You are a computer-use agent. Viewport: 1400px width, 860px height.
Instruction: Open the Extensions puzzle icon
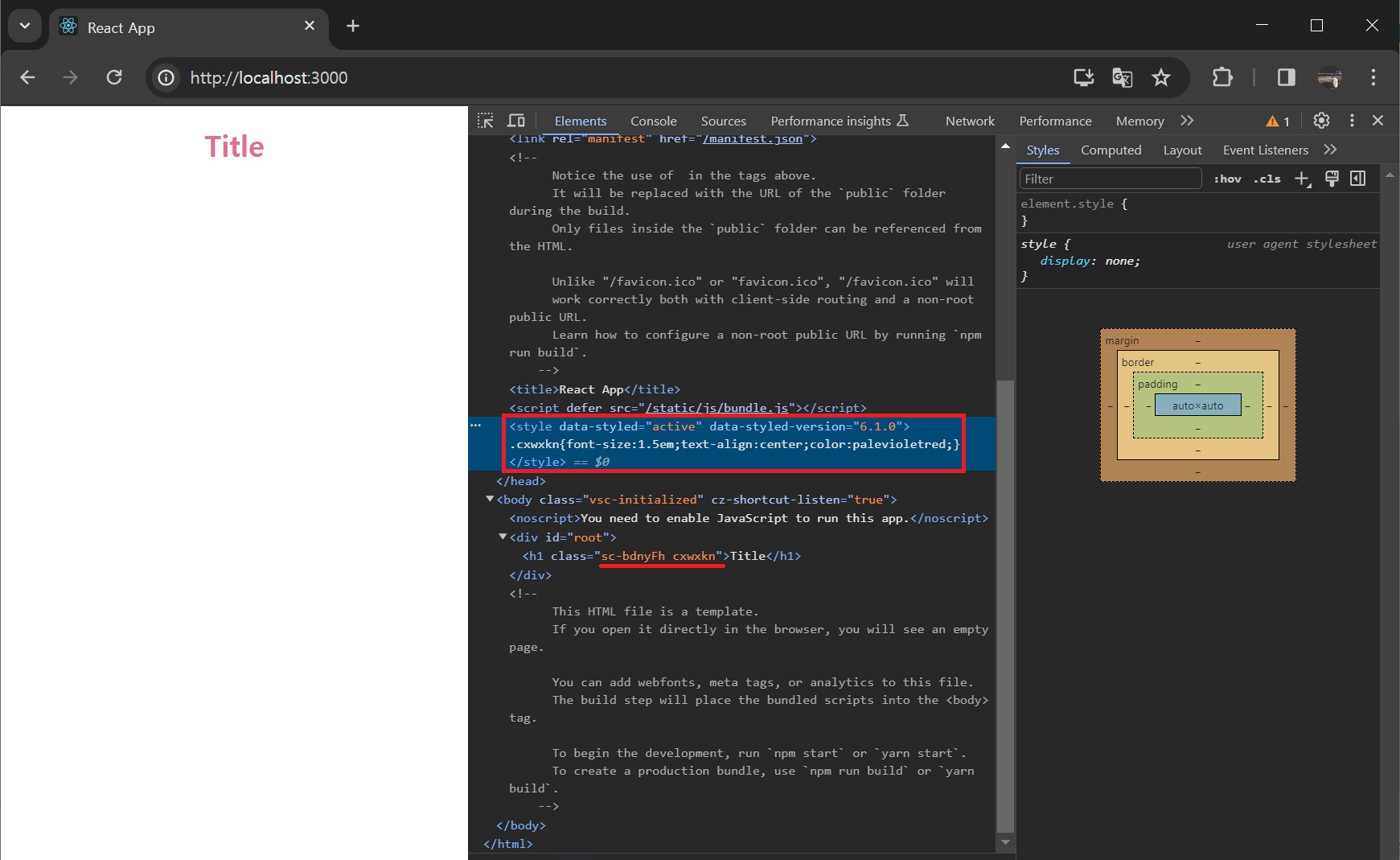point(1222,77)
